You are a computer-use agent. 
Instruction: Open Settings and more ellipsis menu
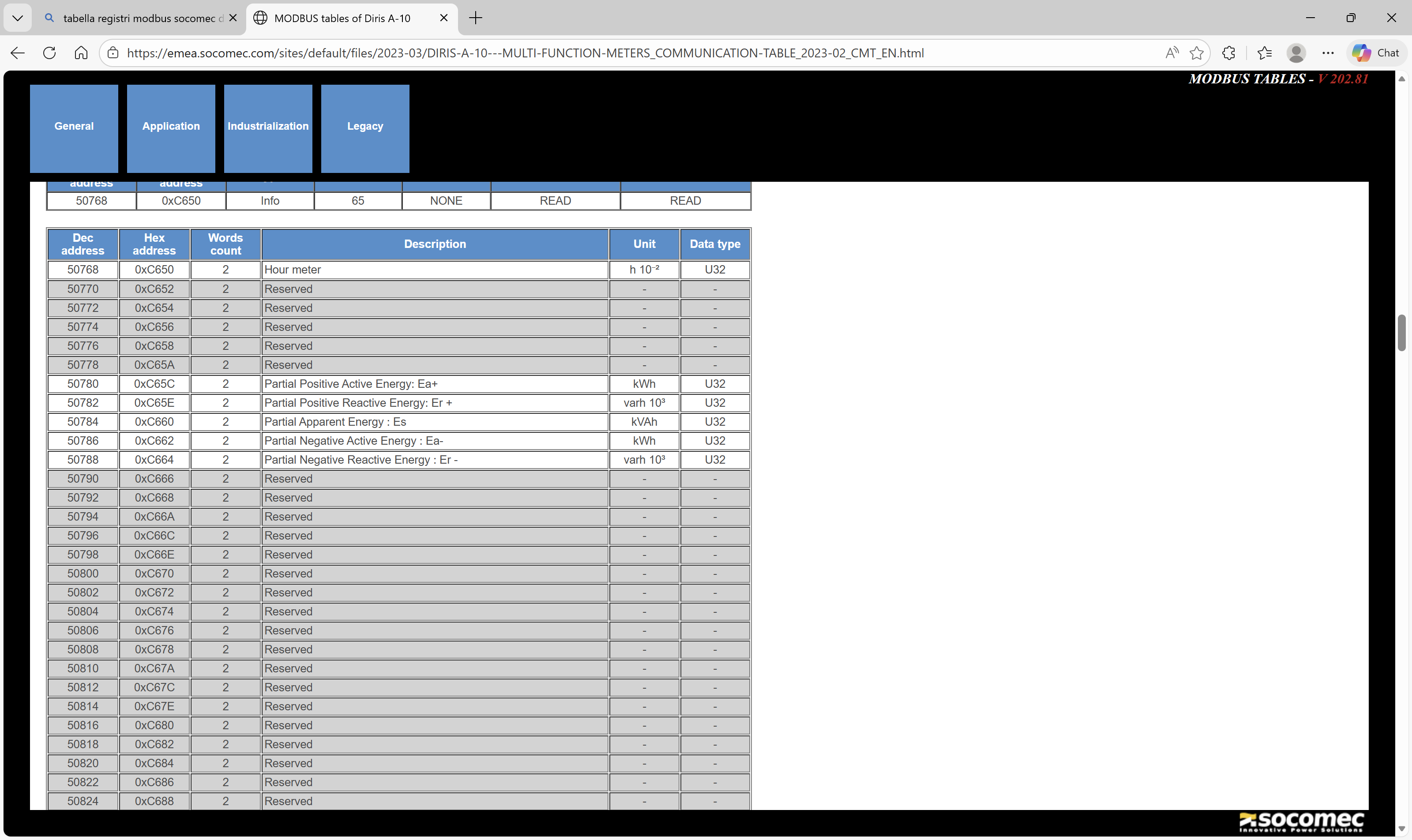tap(1328, 52)
